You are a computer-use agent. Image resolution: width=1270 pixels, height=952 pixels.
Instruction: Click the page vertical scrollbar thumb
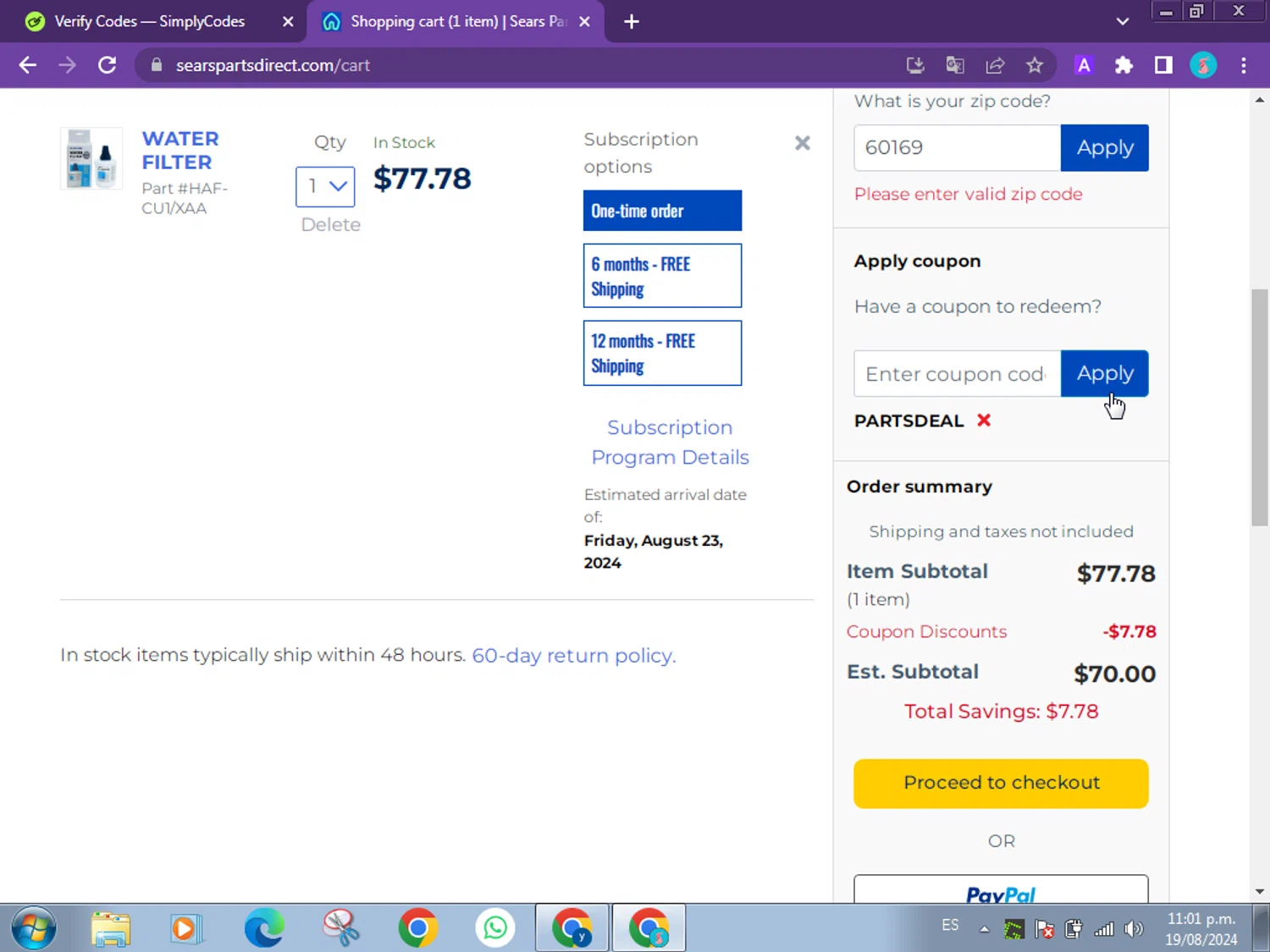[x=1260, y=408]
